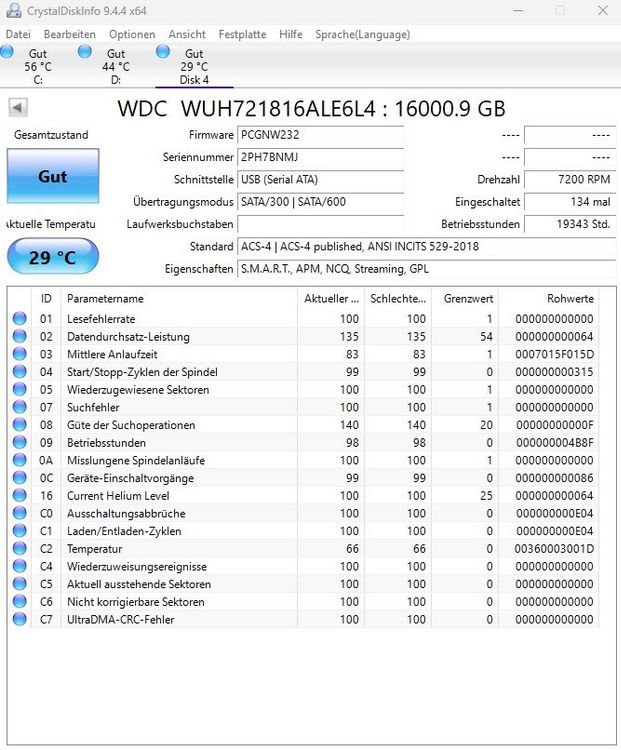
Task: Click the Schlechte... column header
Action: (x=398, y=298)
